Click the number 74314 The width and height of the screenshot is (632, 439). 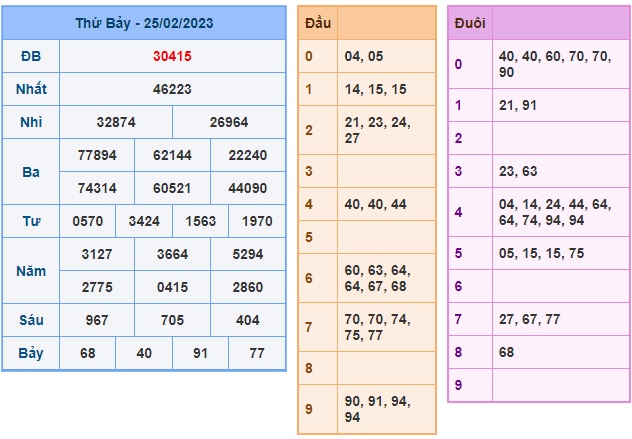pos(97,188)
